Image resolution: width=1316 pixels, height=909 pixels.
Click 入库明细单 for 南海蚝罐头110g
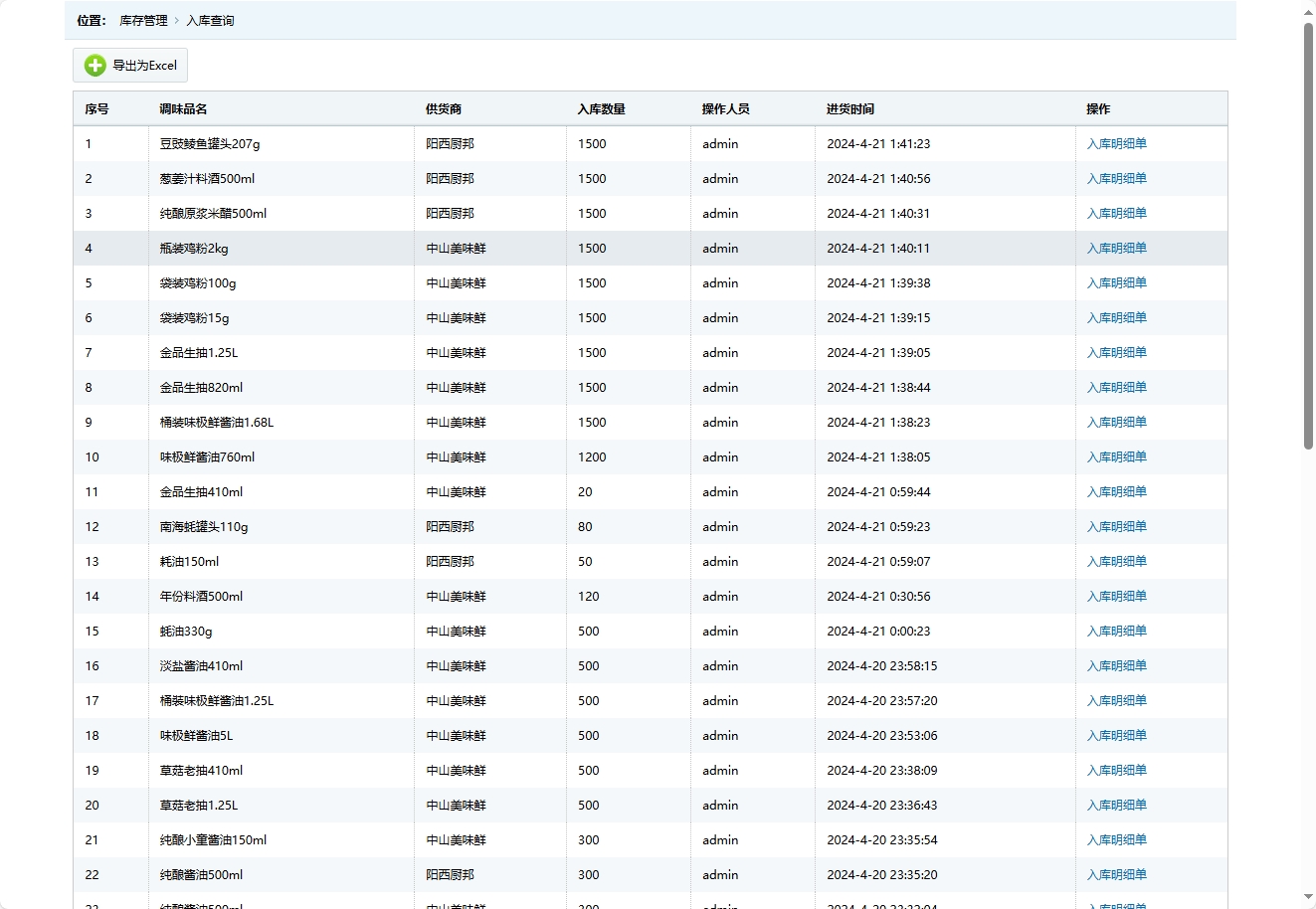point(1116,527)
